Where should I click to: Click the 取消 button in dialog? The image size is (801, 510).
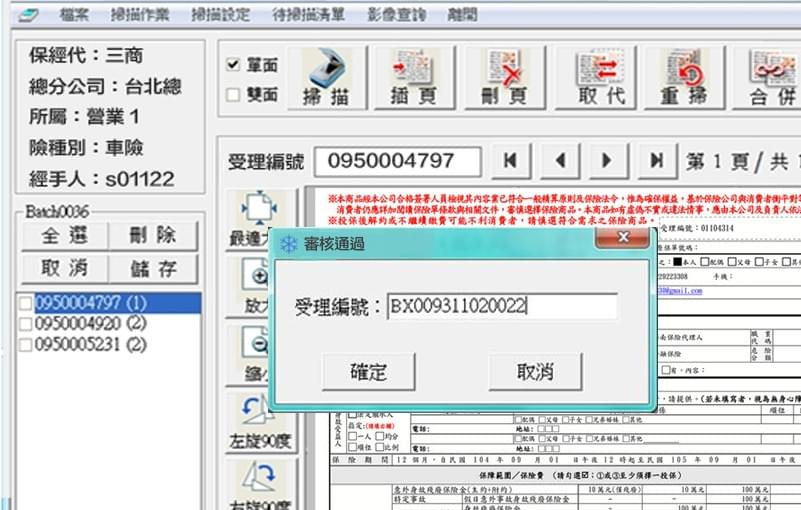point(535,372)
